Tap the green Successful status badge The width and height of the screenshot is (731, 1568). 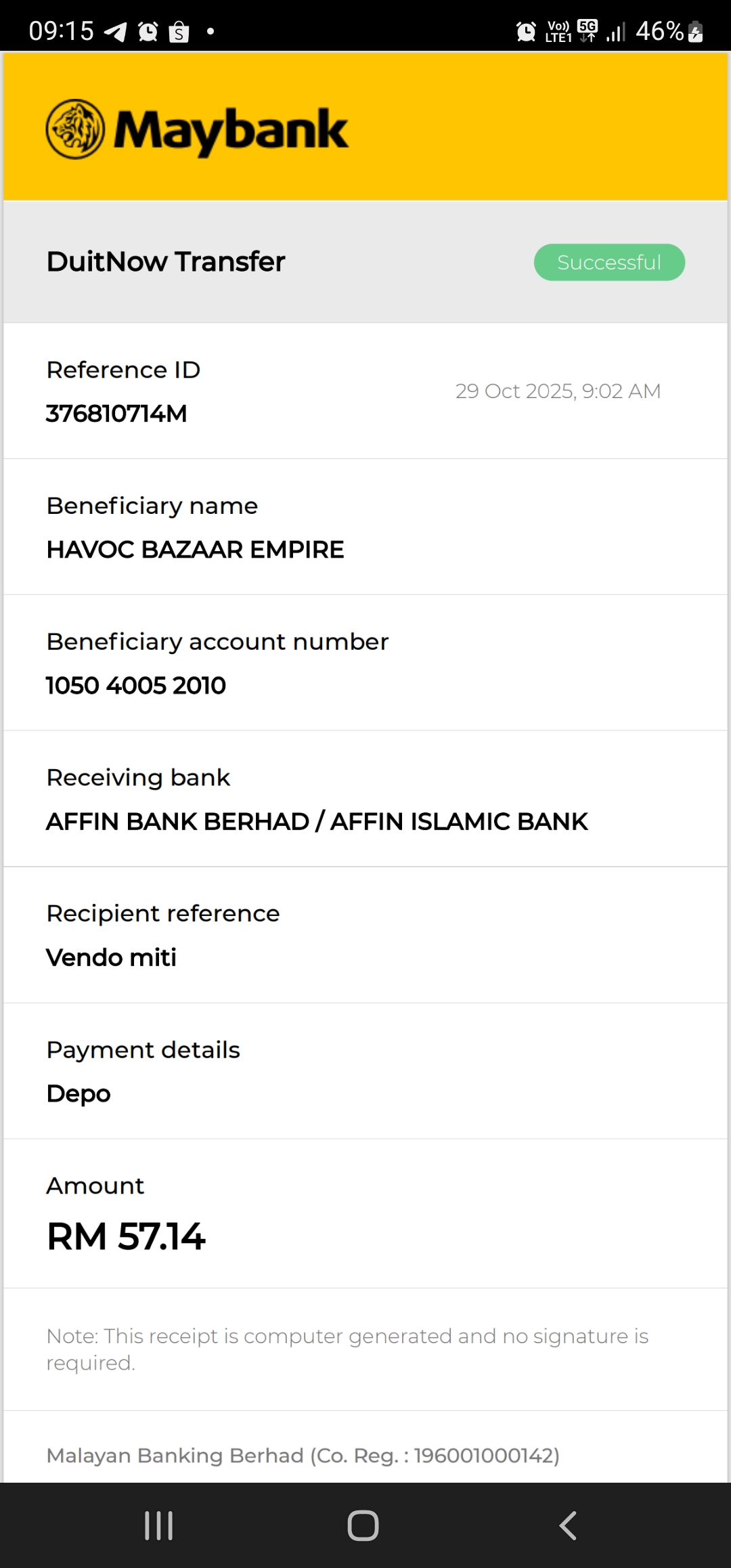click(609, 262)
